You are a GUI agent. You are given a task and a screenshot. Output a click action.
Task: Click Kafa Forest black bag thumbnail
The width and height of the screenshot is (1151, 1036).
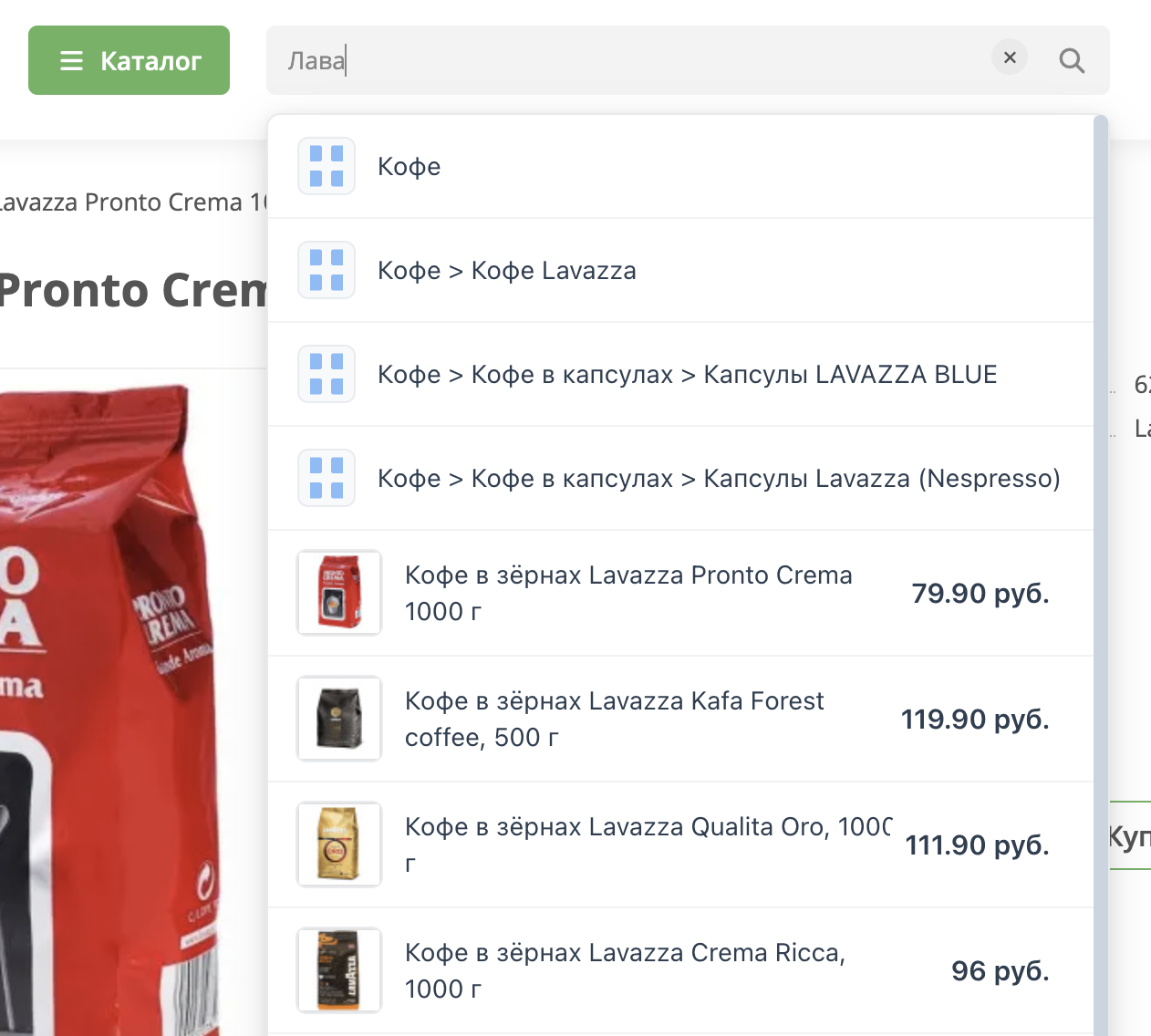pyautogui.click(x=339, y=719)
